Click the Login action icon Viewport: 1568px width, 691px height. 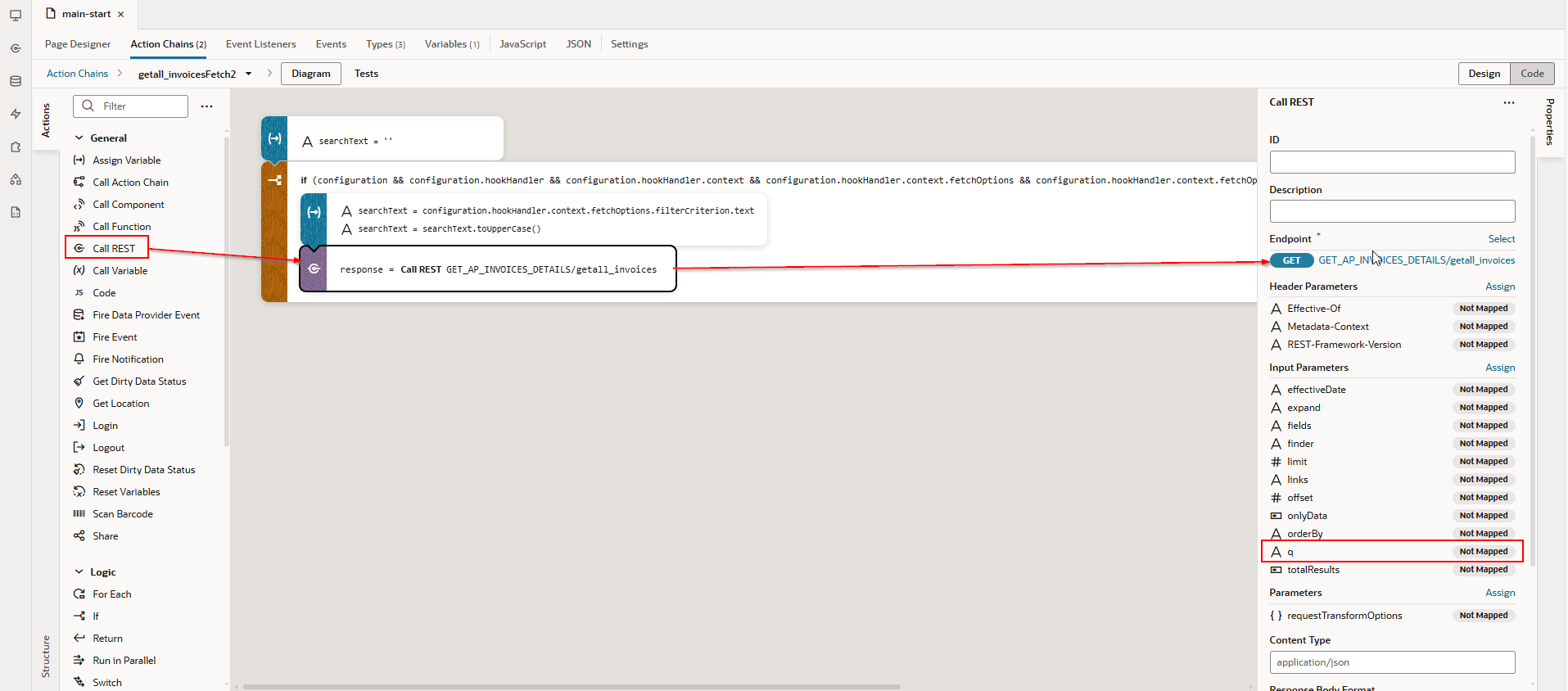[x=79, y=426]
